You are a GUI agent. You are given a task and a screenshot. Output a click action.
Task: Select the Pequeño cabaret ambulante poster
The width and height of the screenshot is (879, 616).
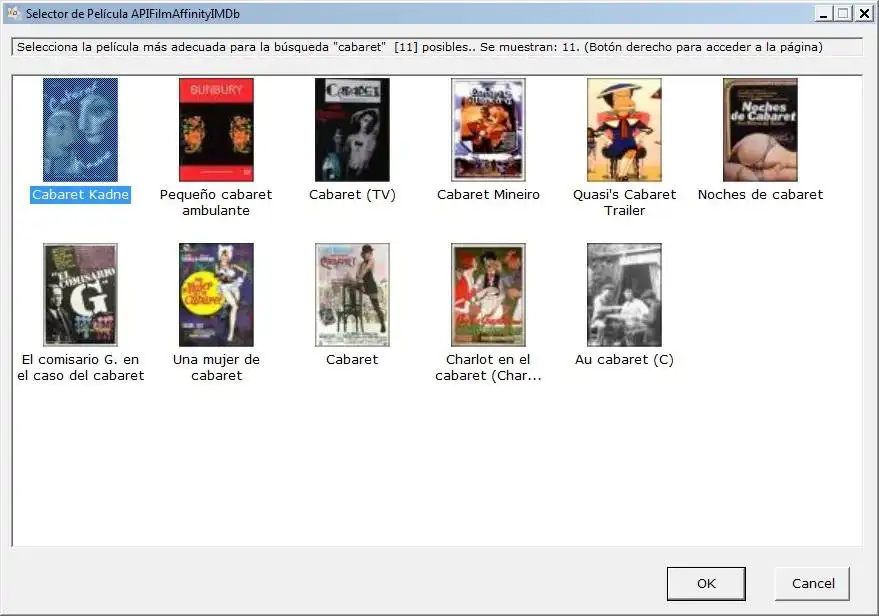pos(216,129)
